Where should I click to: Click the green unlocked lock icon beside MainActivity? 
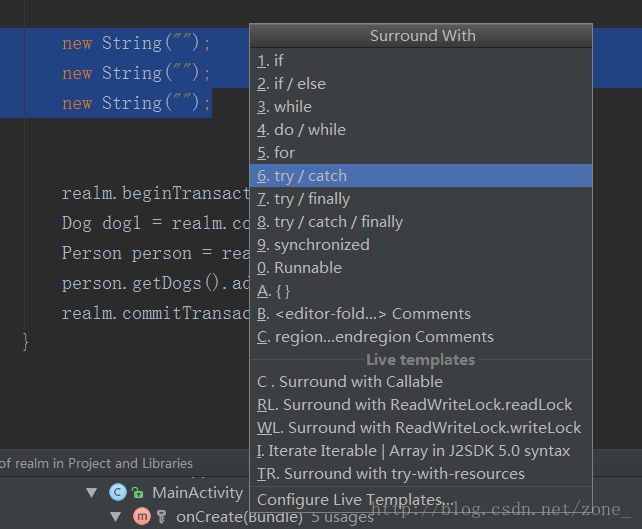coord(138,493)
